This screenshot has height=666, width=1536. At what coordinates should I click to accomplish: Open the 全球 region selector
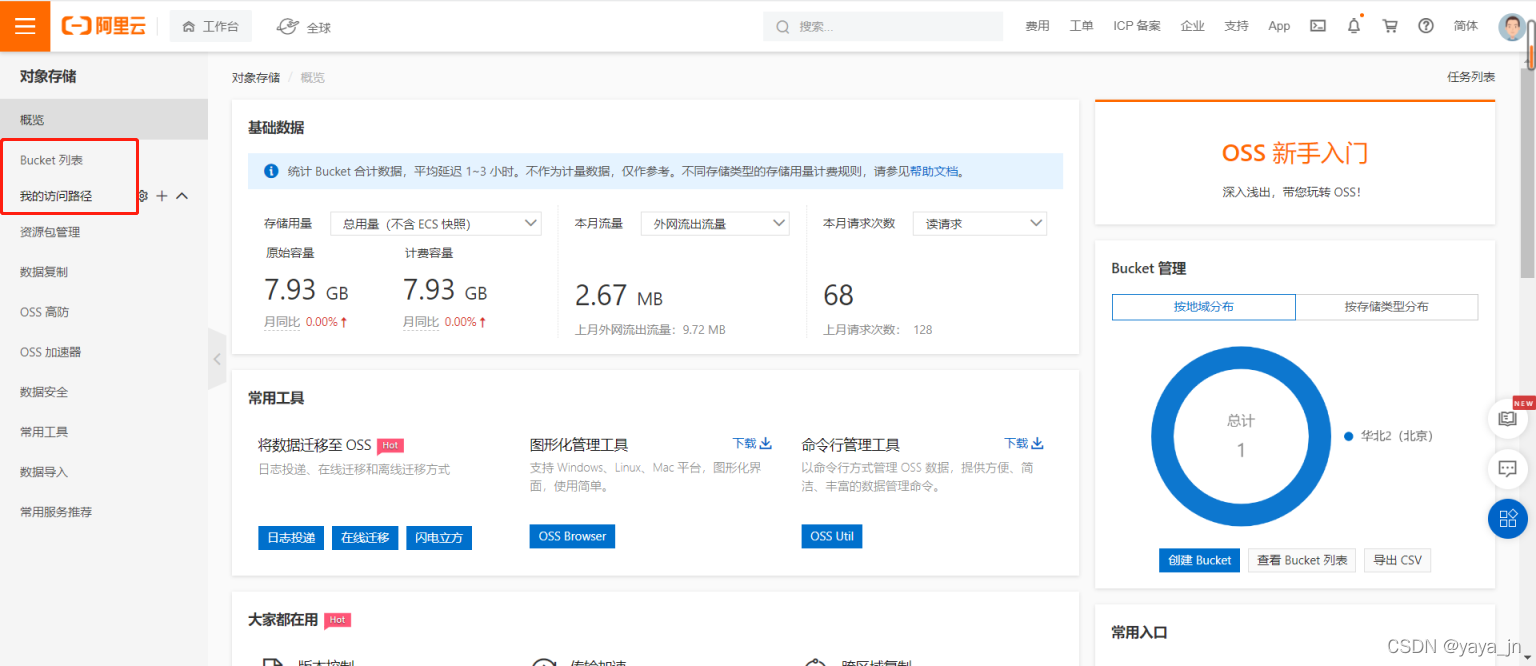303,27
